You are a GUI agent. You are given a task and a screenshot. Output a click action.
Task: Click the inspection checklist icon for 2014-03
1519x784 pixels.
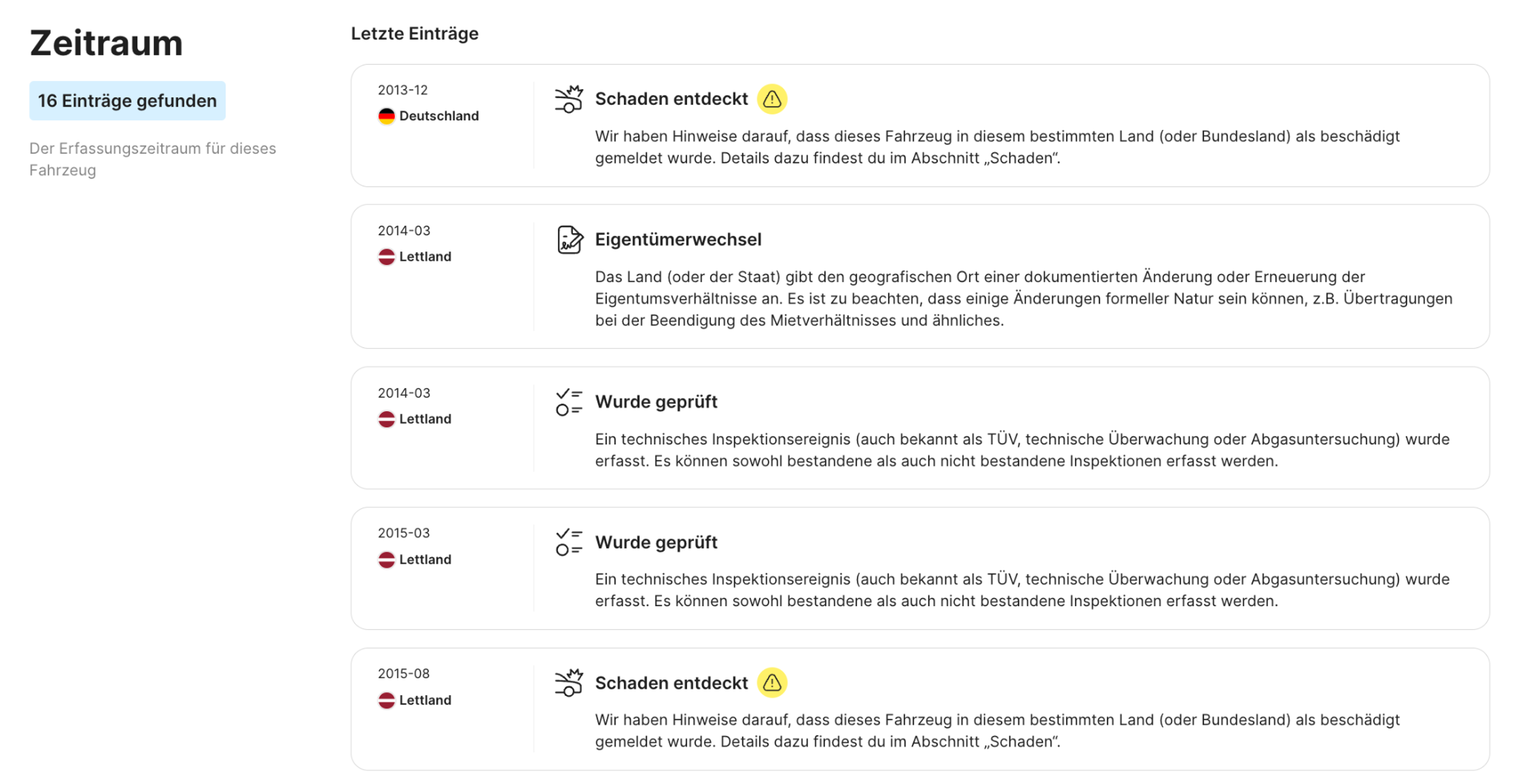tap(568, 402)
